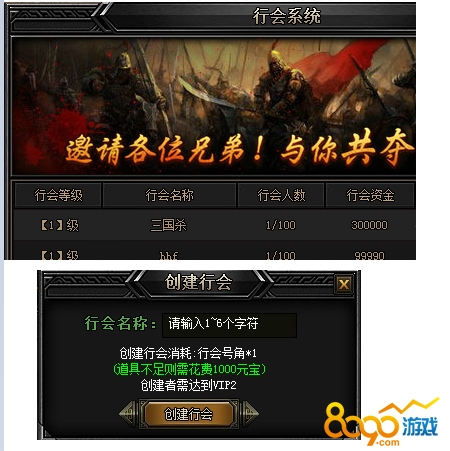Viewport: 450px width, 451px height.
Task: Click left arrow ornament beside 创建行会 button
Action: coord(128,414)
